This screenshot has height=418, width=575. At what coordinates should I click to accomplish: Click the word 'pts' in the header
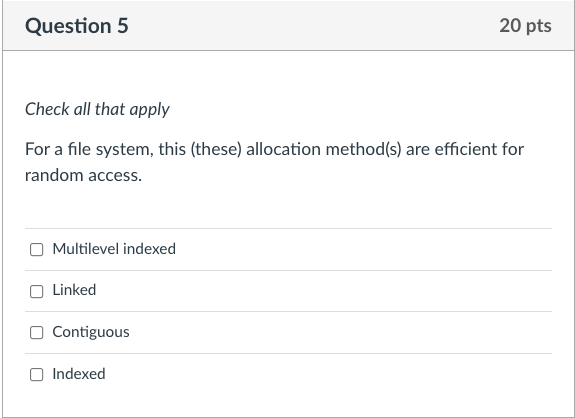pyautogui.click(x=539, y=26)
